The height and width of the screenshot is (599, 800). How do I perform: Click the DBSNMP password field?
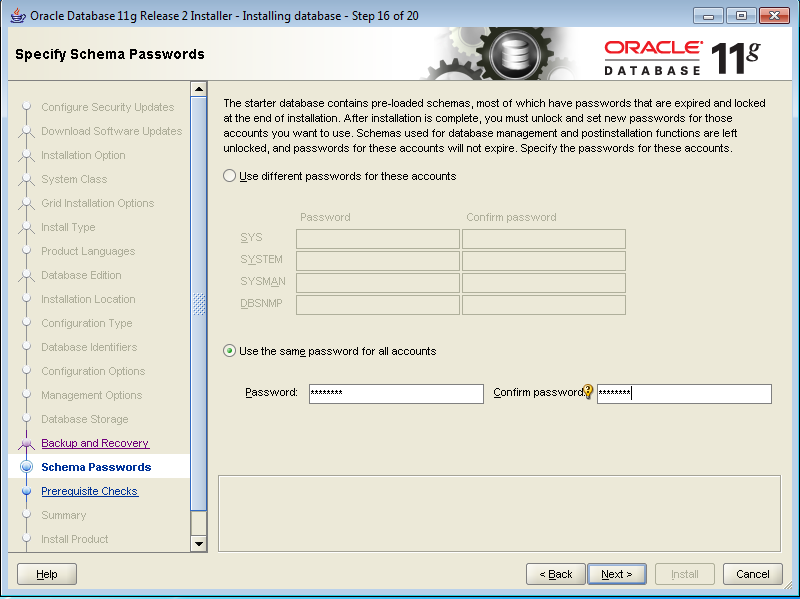tap(378, 305)
